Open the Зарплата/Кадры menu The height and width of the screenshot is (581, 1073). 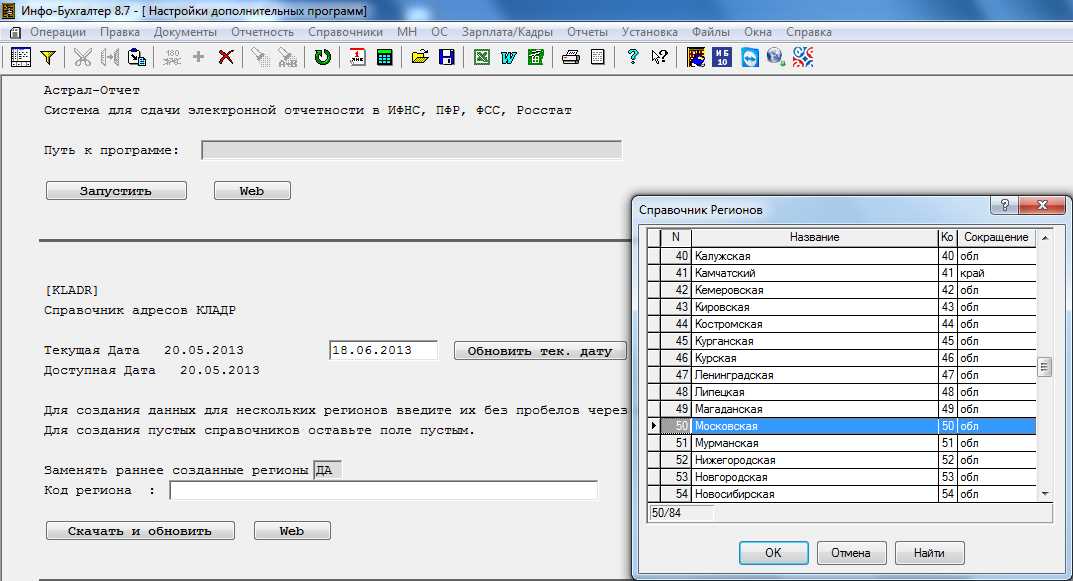pyautogui.click(x=507, y=32)
